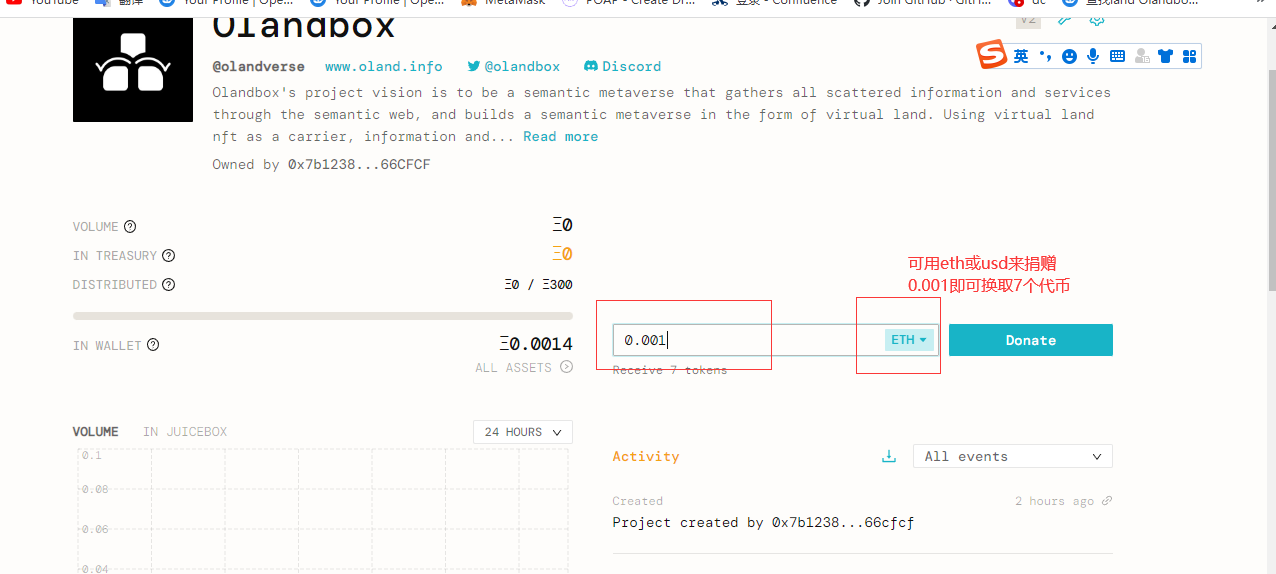Expand the 24 HOURS range dropdown
This screenshot has width=1276, height=574.
(x=522, y=432)
